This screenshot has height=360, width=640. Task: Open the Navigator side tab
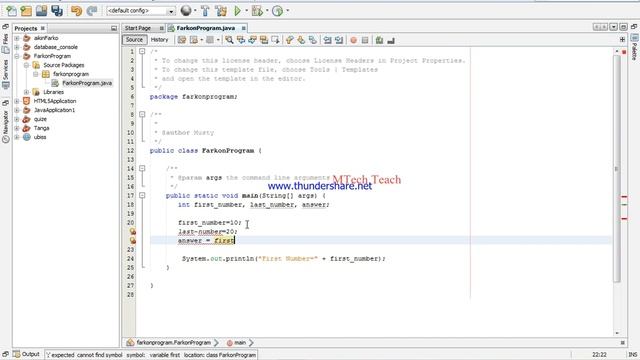click(x=5, y=127)
